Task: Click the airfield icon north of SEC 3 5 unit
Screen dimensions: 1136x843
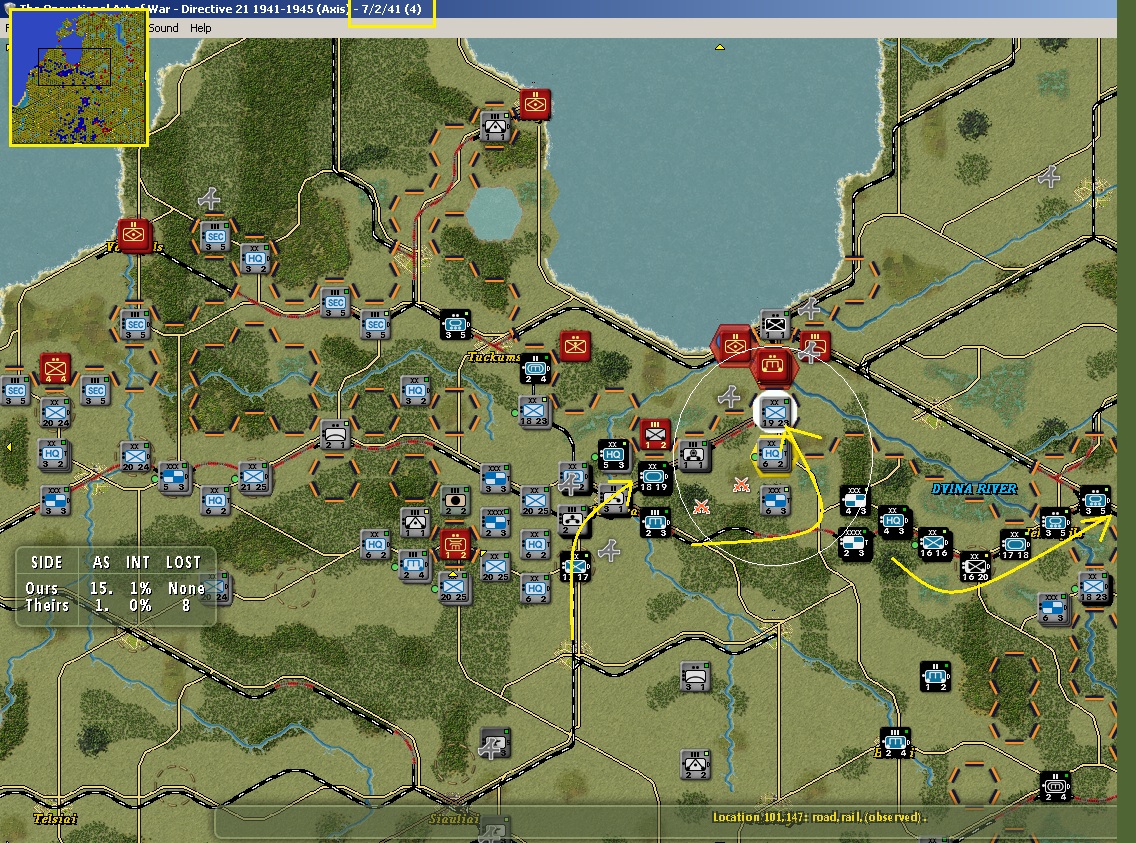Action: coord(209,198)
